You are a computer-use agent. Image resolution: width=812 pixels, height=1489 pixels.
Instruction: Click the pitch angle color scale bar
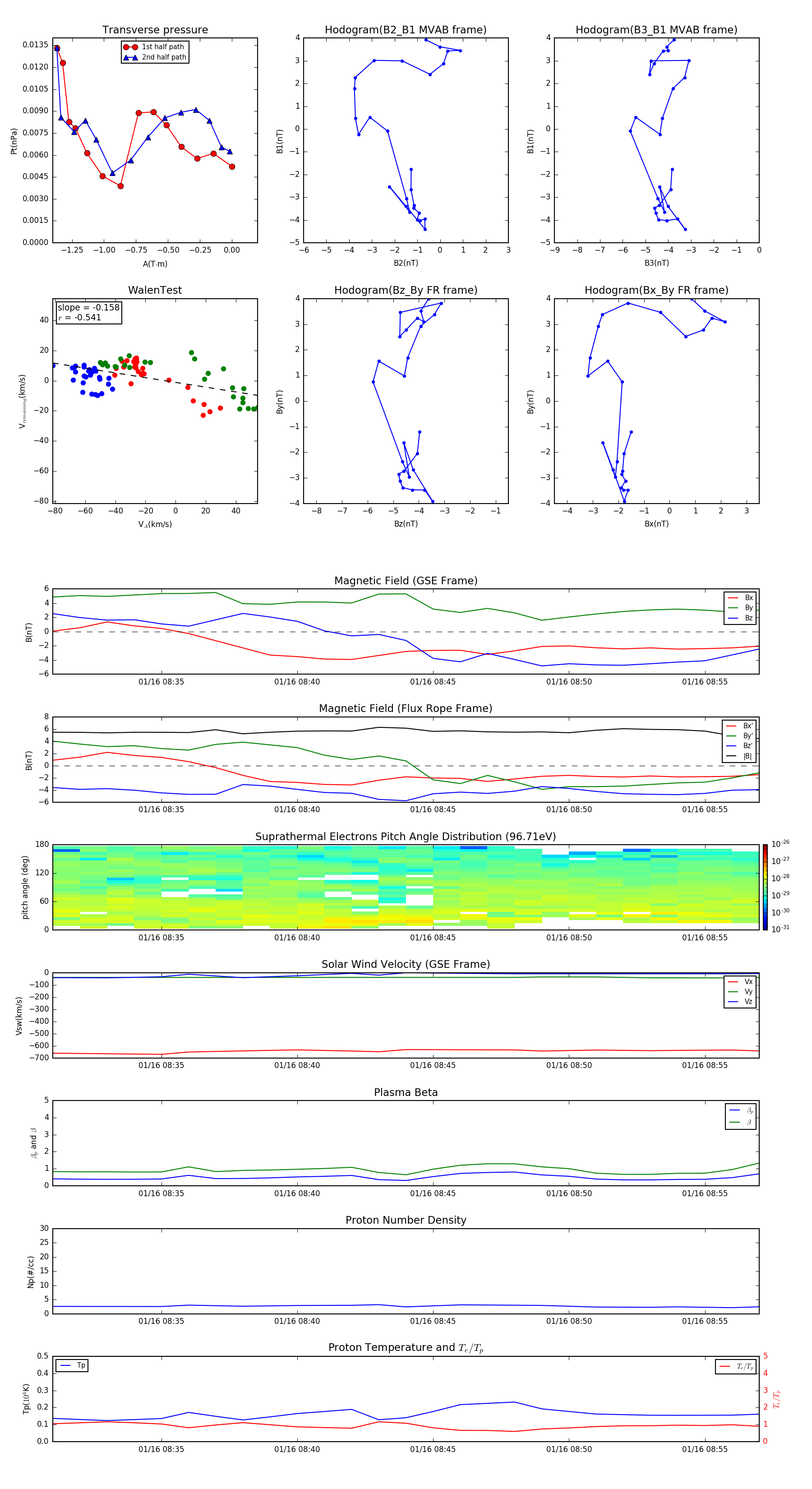pos(765,887)
